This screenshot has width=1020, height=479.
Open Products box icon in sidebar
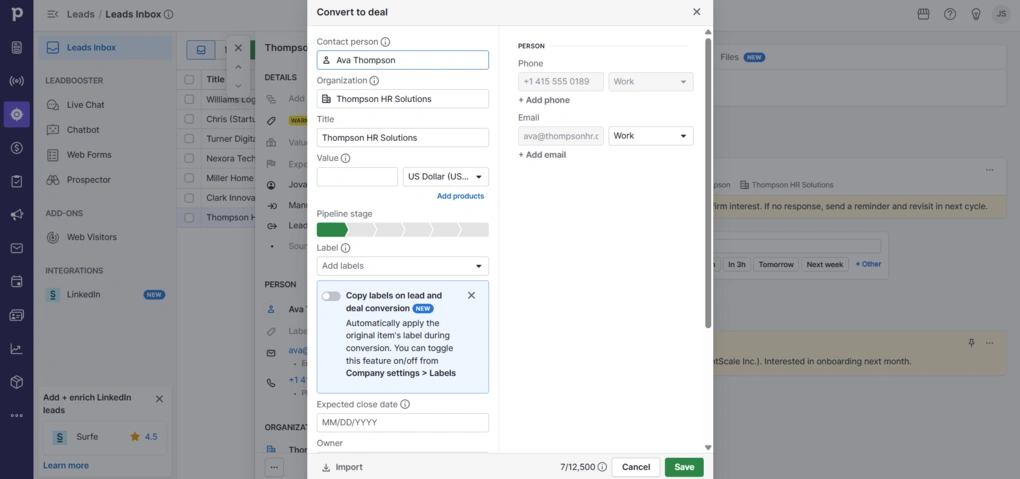click(x=17, y=382)
